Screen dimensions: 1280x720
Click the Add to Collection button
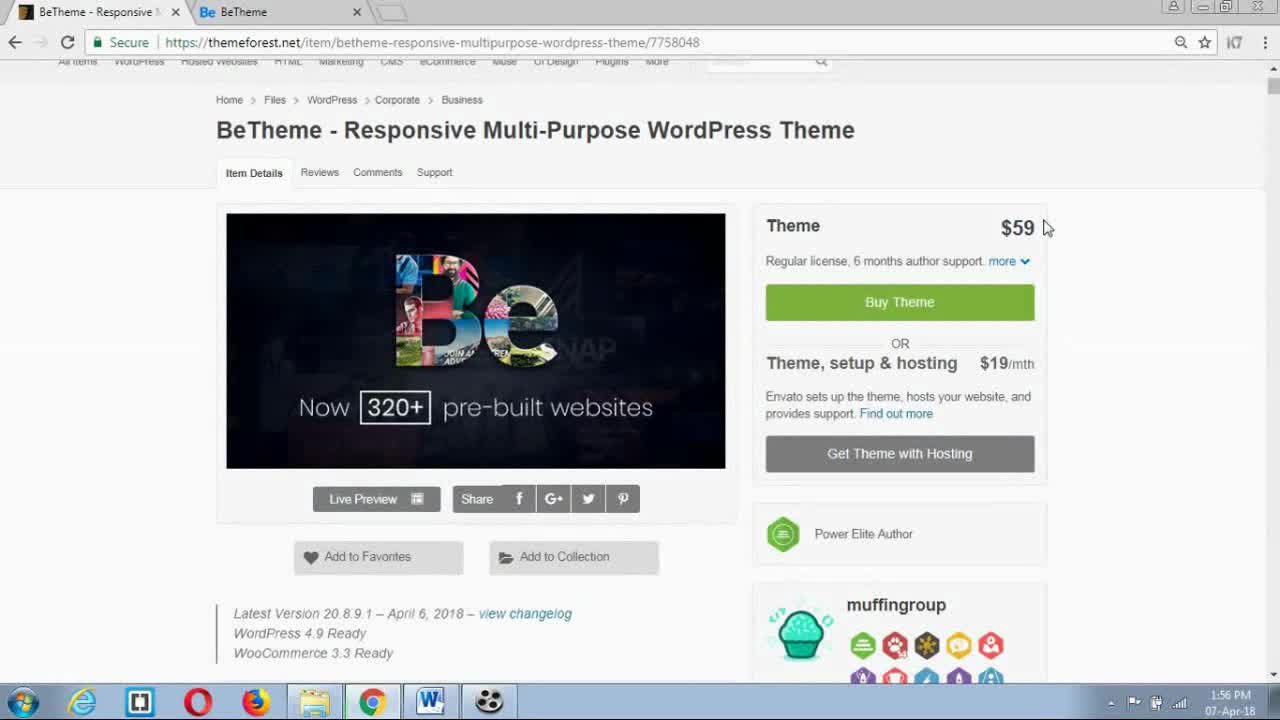574,557
